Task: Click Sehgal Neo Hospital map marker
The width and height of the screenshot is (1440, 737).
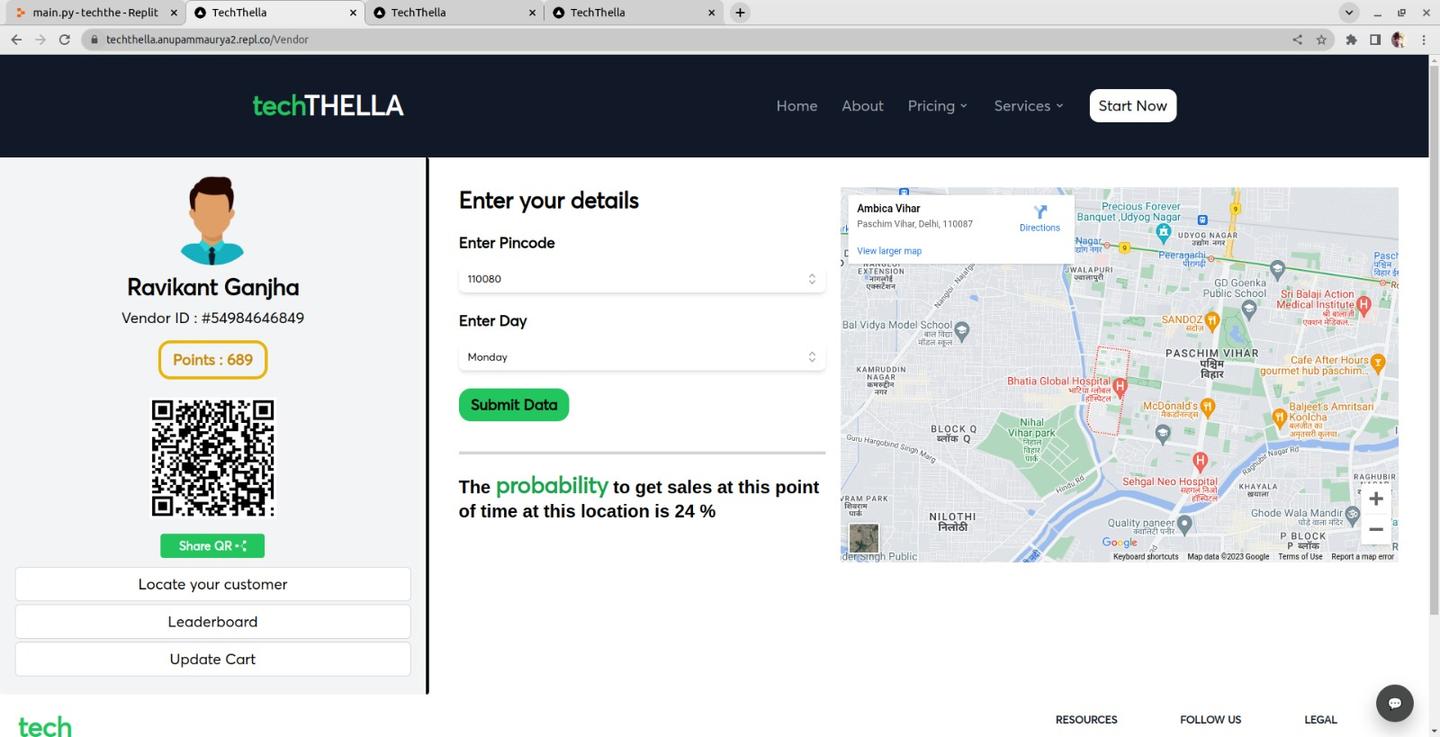Action: point(1200,461)
